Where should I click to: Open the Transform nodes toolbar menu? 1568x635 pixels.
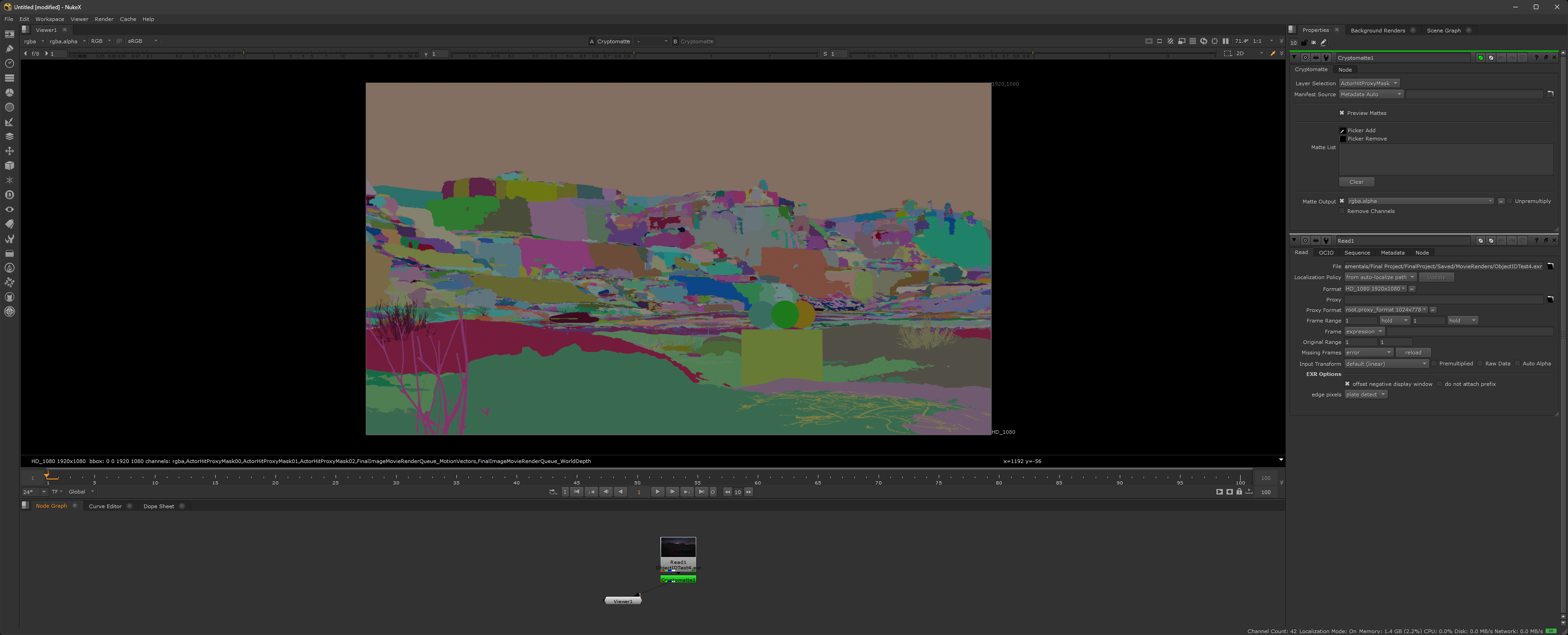point(9,151)
